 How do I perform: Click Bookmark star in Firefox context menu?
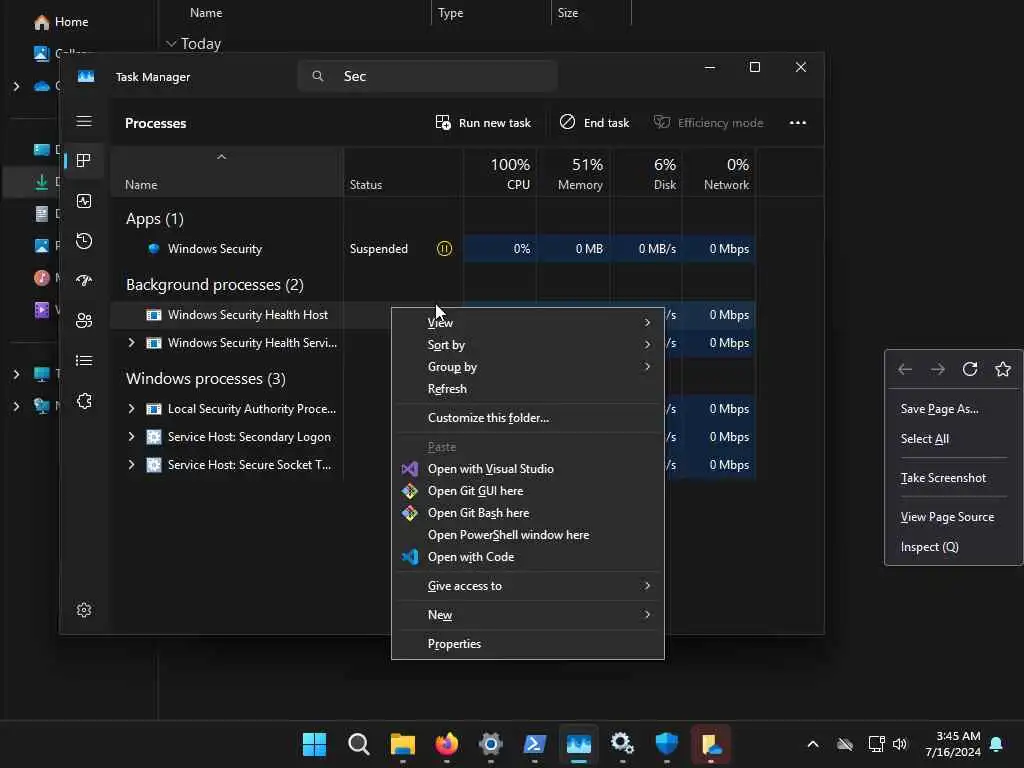(1003, 369)
